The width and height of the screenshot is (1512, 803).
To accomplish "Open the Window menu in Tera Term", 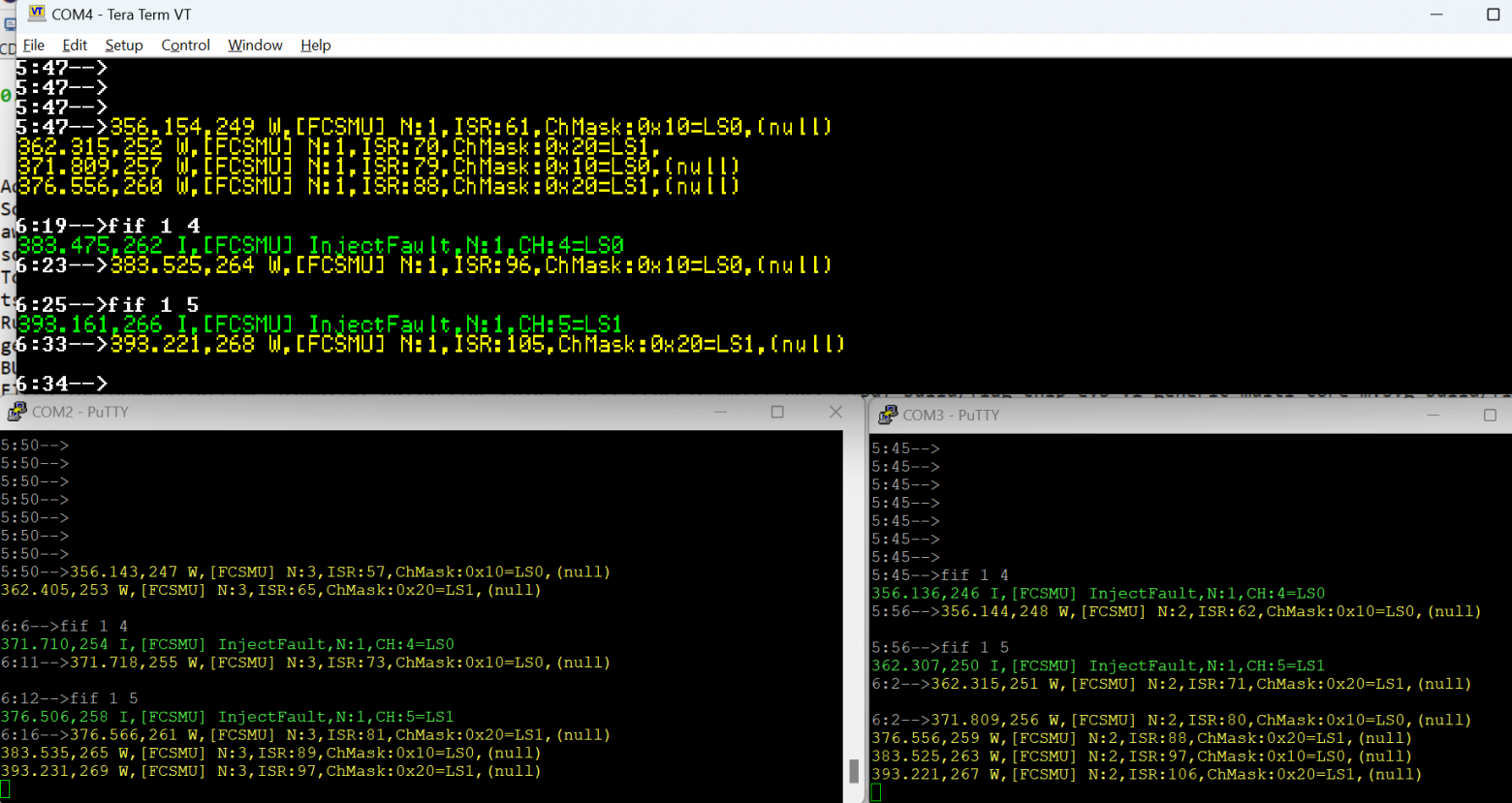I will [x=255, y=46].
